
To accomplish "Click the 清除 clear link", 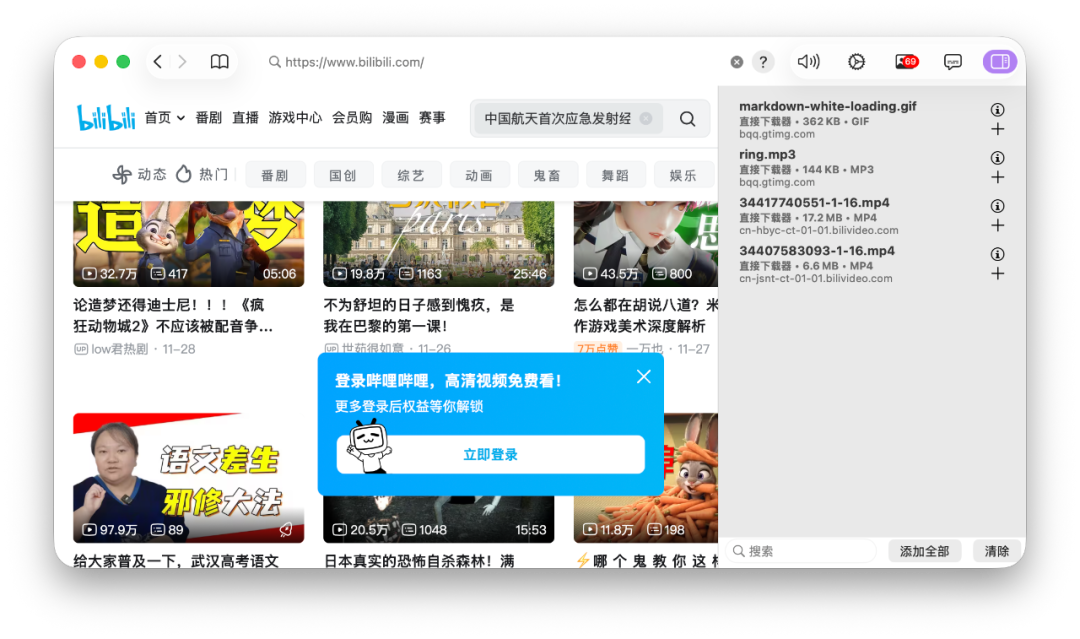I will 996,551.
